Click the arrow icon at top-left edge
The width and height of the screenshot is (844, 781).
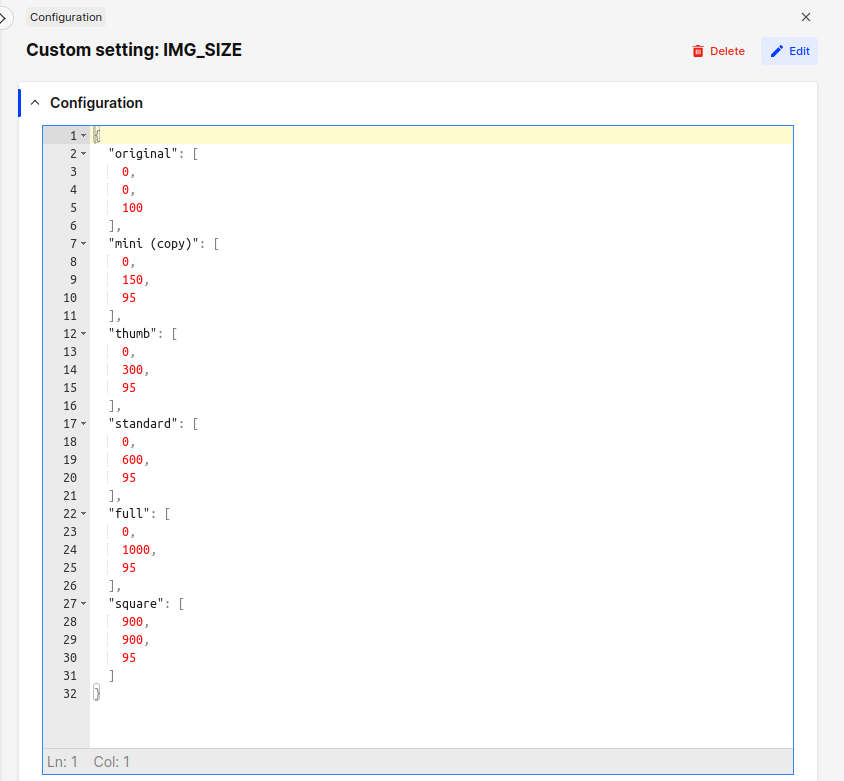coord(4,17)
